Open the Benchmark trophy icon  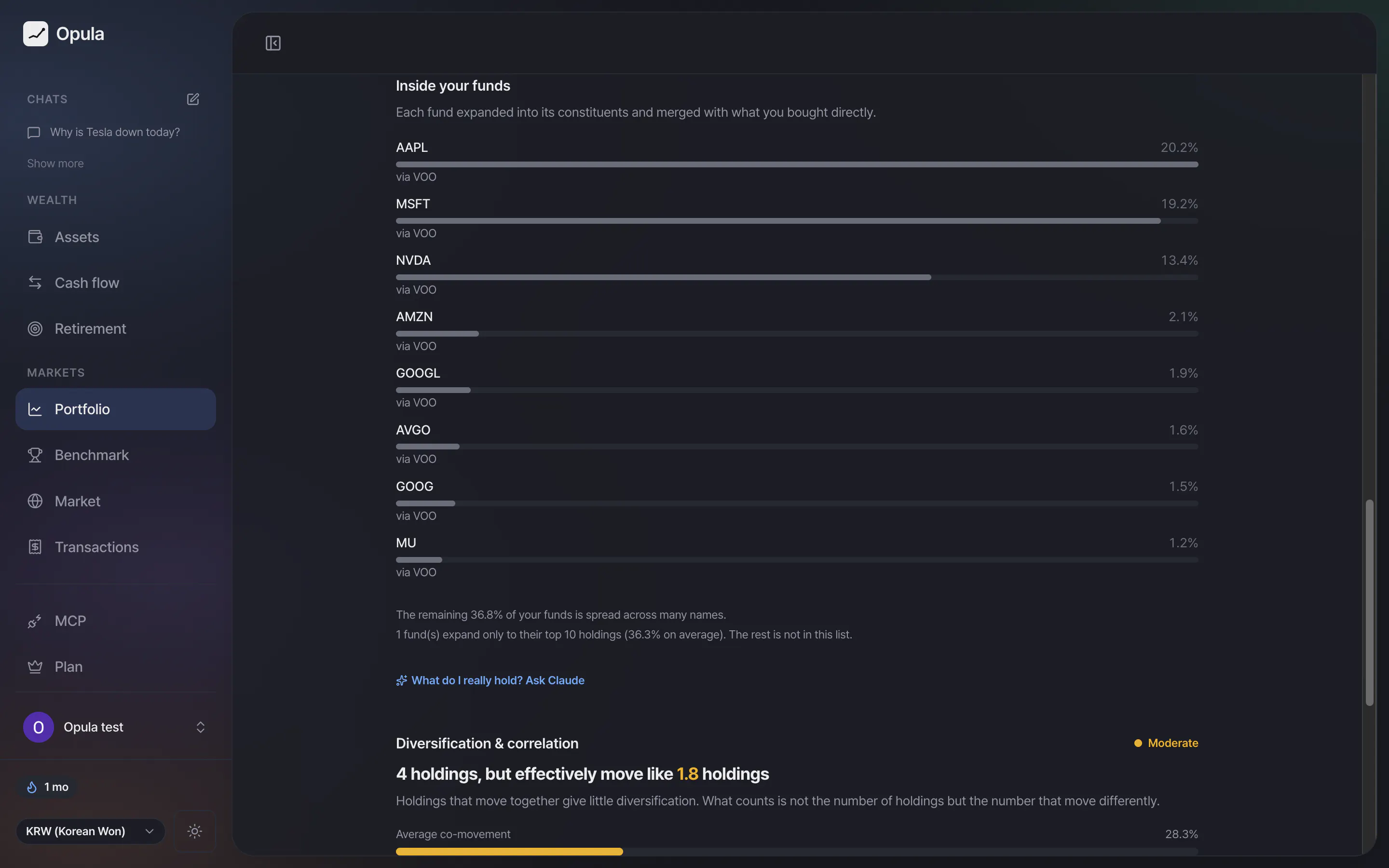click(35, 455)
